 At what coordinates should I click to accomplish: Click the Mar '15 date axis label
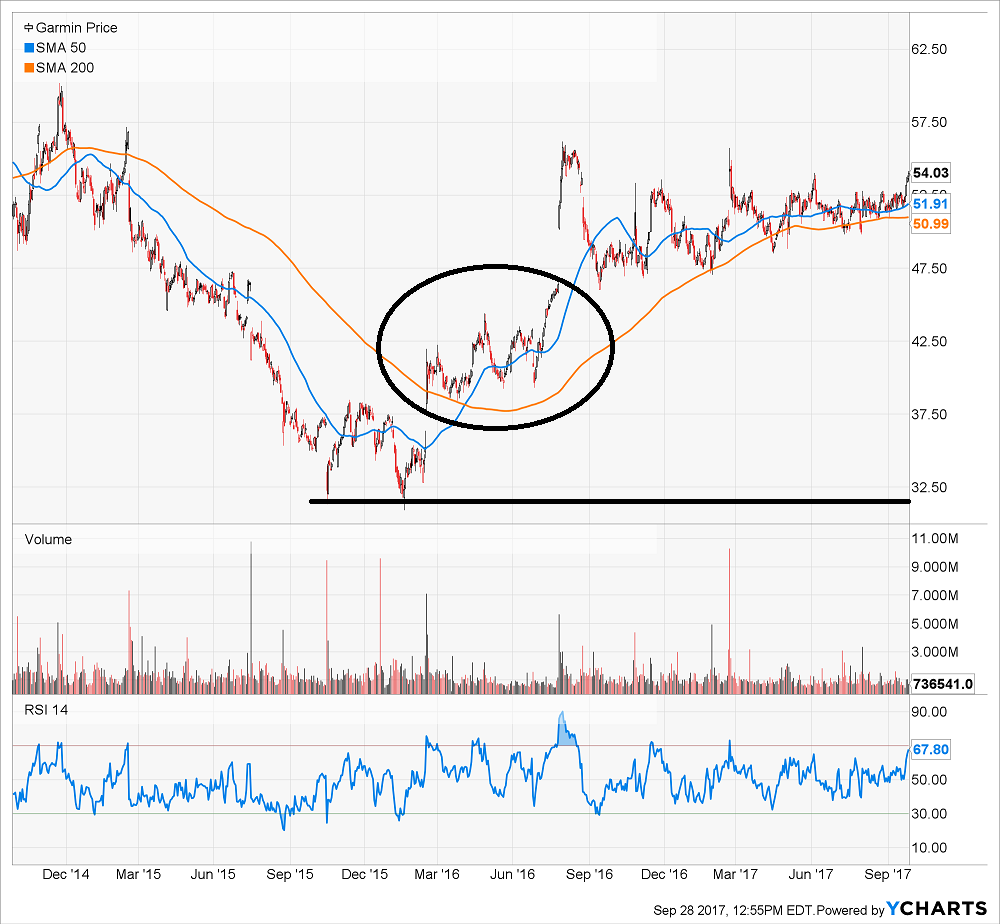pyautogui.click(x=138, y=874)
